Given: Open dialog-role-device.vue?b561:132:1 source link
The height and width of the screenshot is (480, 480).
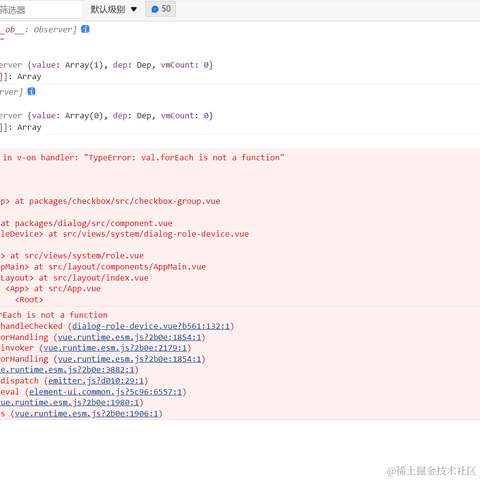Looking at the screenshot, I should click(x=151, y=326).
